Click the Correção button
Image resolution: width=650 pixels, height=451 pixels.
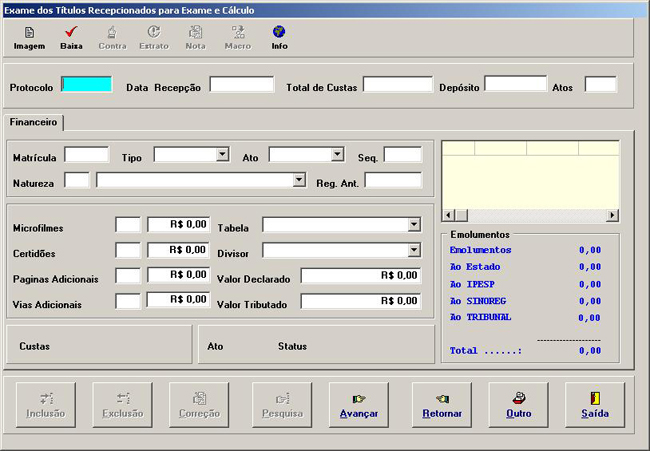click(199, 405)
